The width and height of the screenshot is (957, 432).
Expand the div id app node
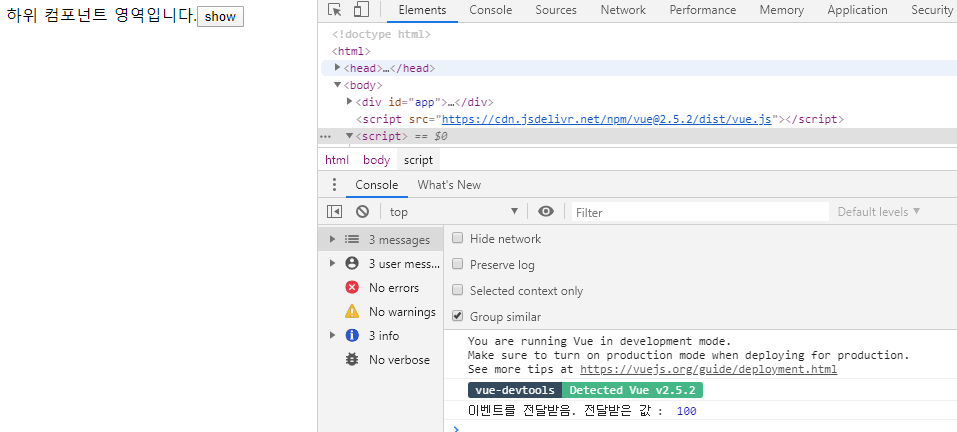tap(350, 101)
